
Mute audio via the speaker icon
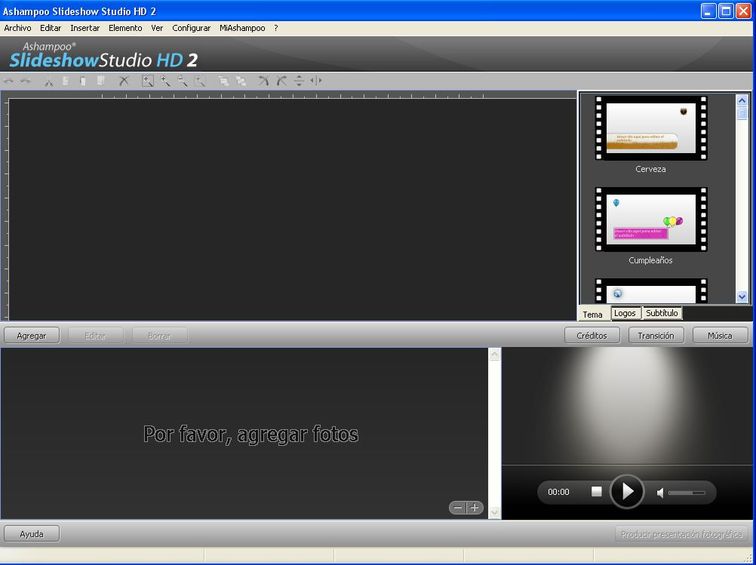pyautogui.click(x=660, y=492)
